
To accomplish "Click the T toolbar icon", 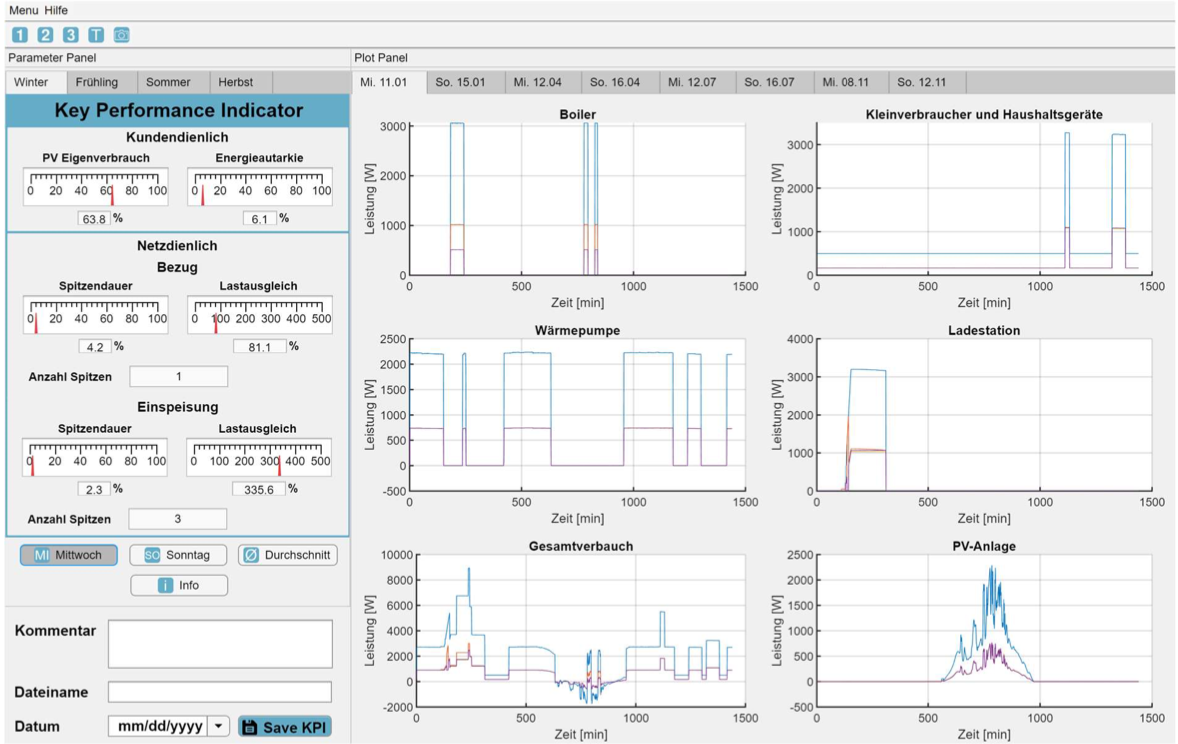I will click(x=95, y=35).
